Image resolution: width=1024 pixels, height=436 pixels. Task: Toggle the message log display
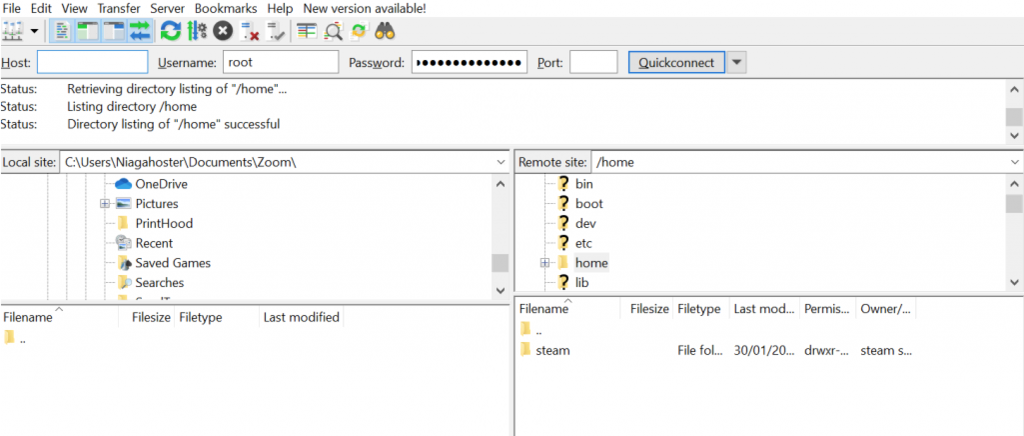[63, 31]
